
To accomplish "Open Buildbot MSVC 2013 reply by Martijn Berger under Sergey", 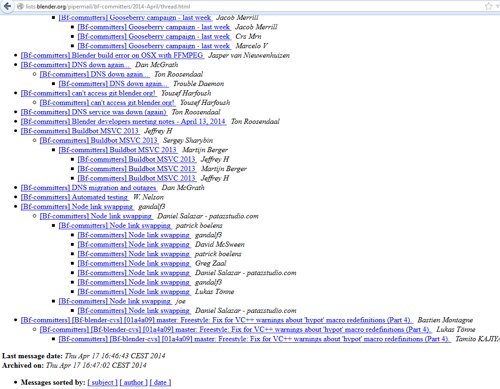I will (x=118, y=150).
